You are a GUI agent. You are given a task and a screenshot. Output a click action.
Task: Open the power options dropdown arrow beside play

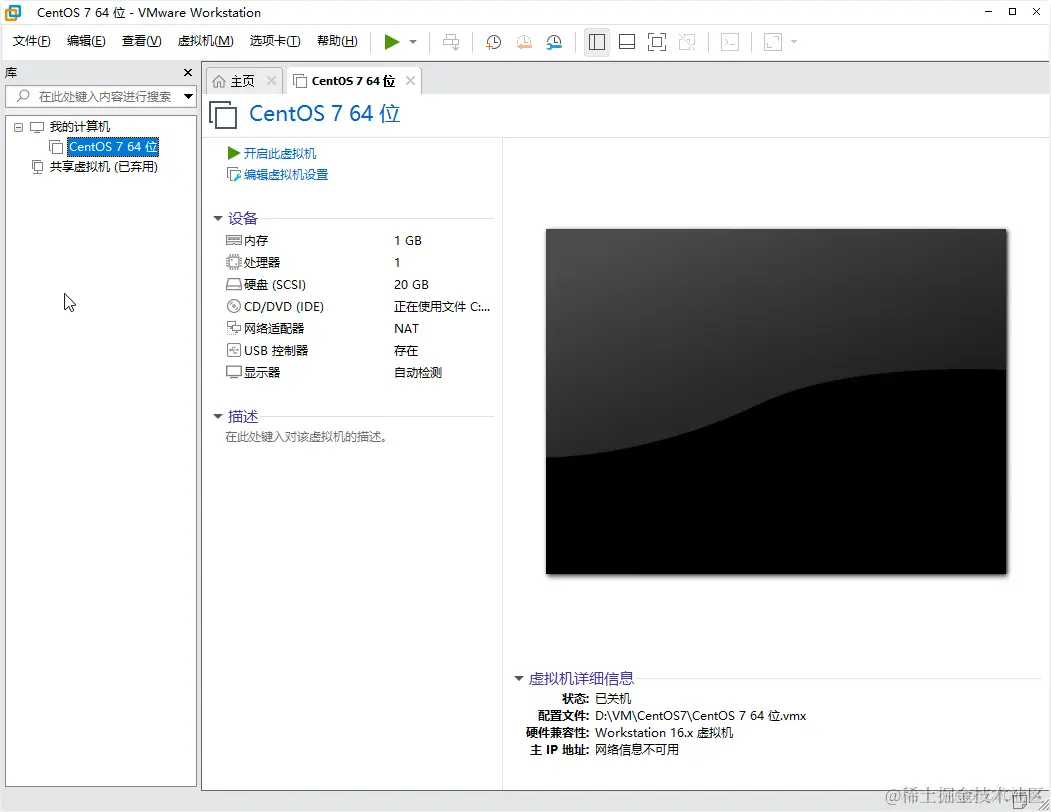click(x=413, y=42)
